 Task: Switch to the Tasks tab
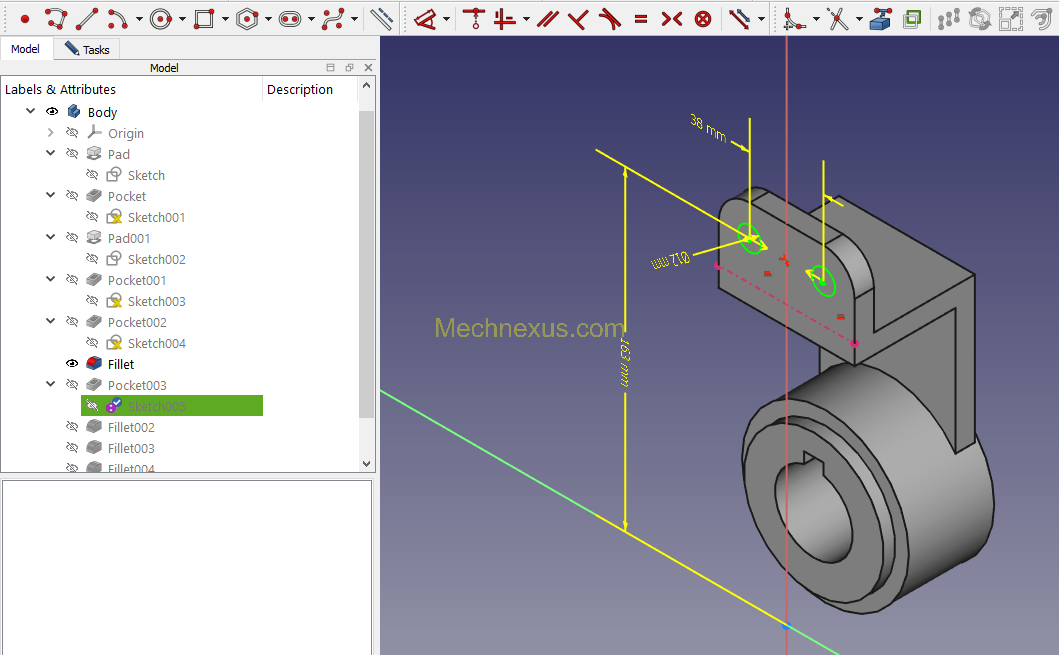88,49
